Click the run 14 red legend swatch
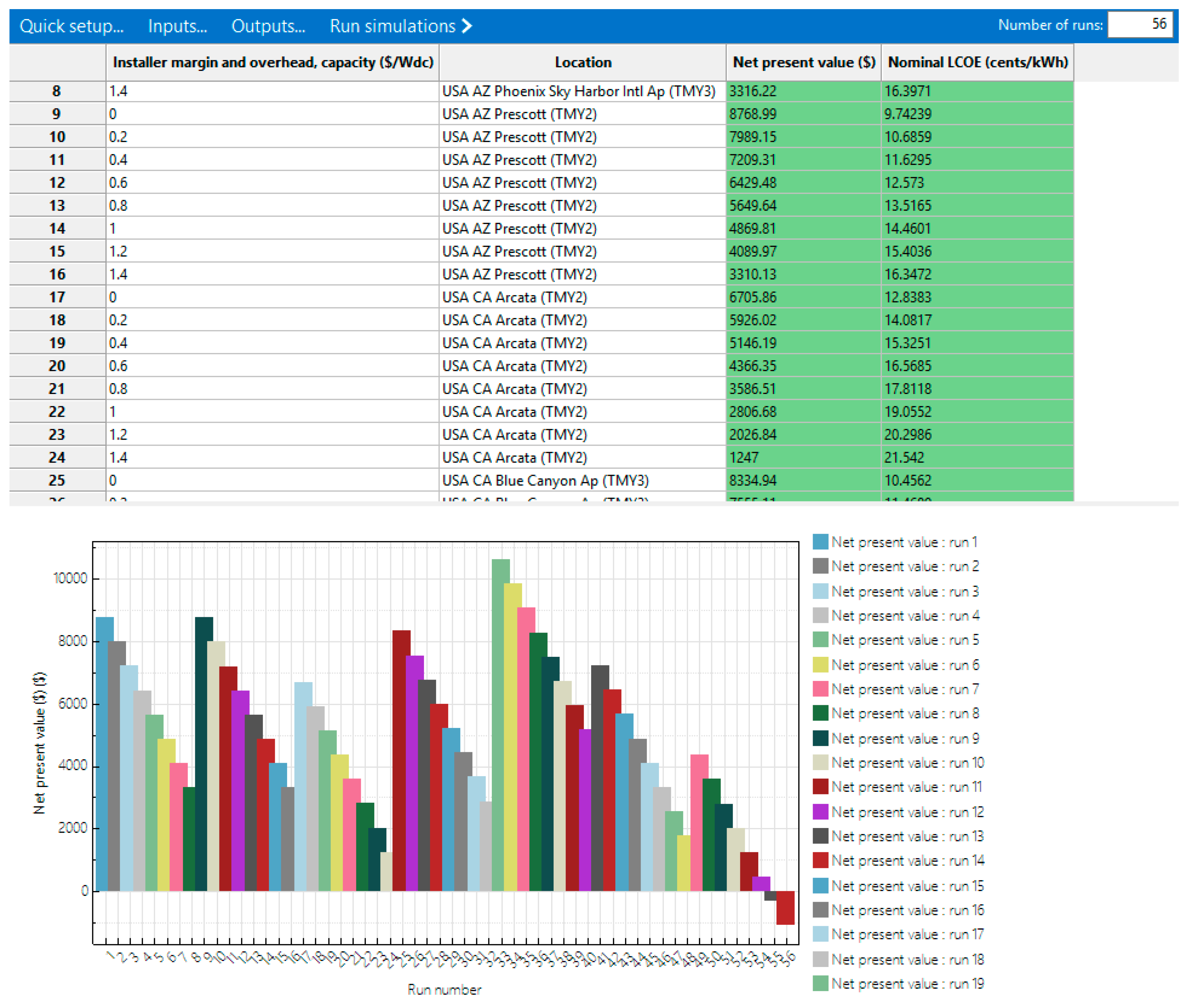 click(x=820, y=861)
